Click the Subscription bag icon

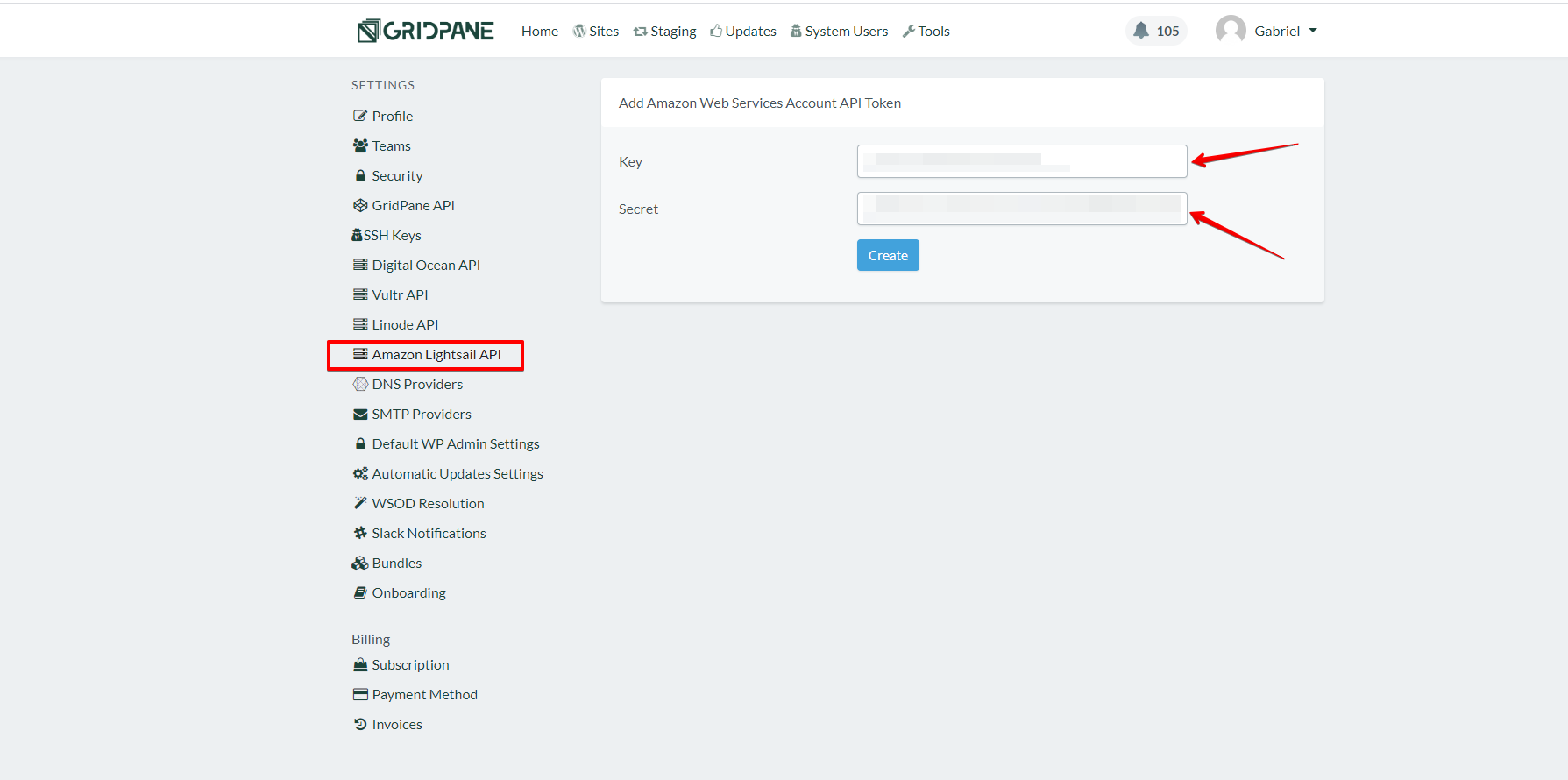pyautogui.click(x=360, y=664)
